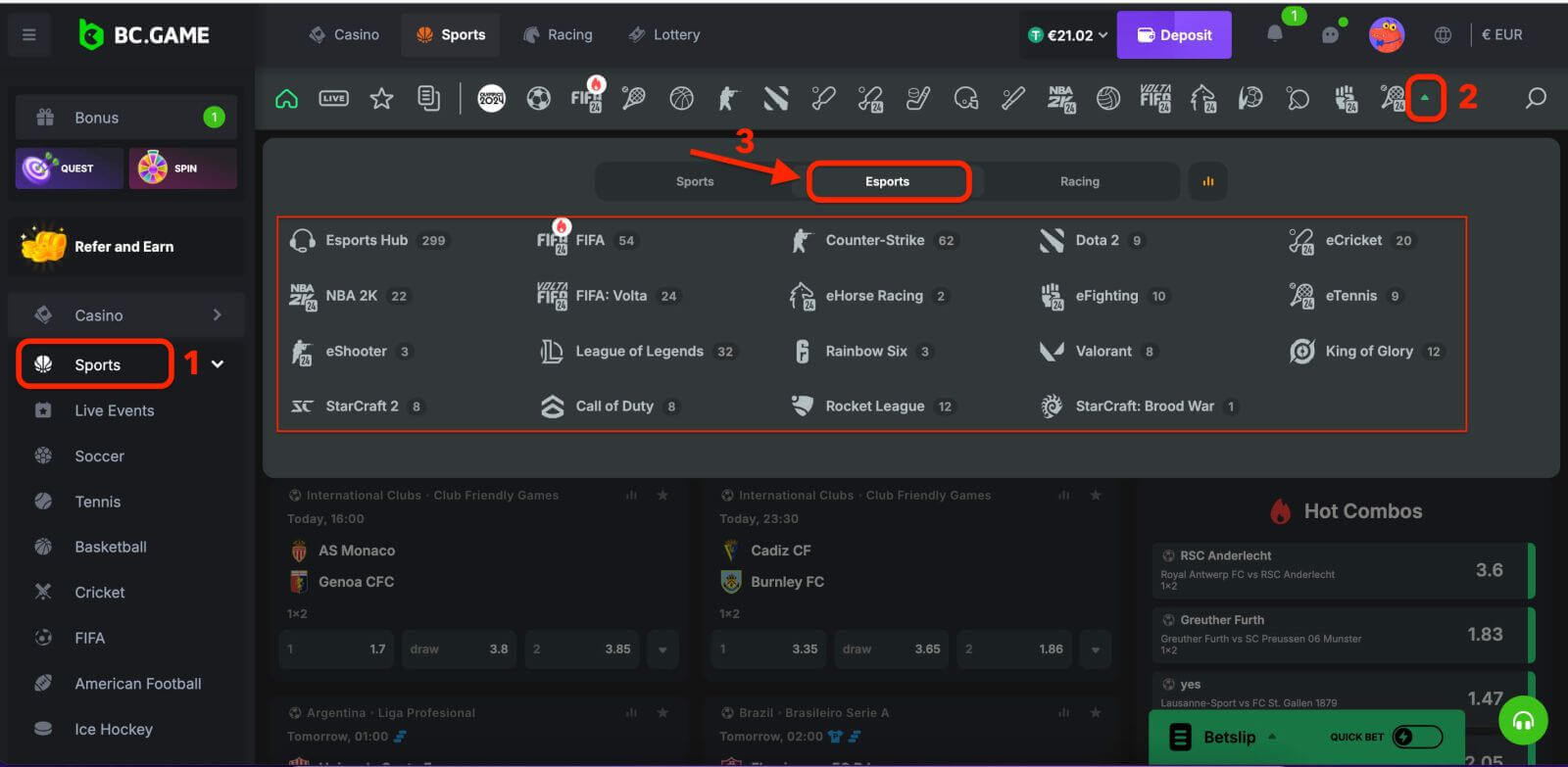This screenshot has width=1568, height=767.
Task: Bet on Burnley FC at 1.86
Action: tap(1014, 649)
